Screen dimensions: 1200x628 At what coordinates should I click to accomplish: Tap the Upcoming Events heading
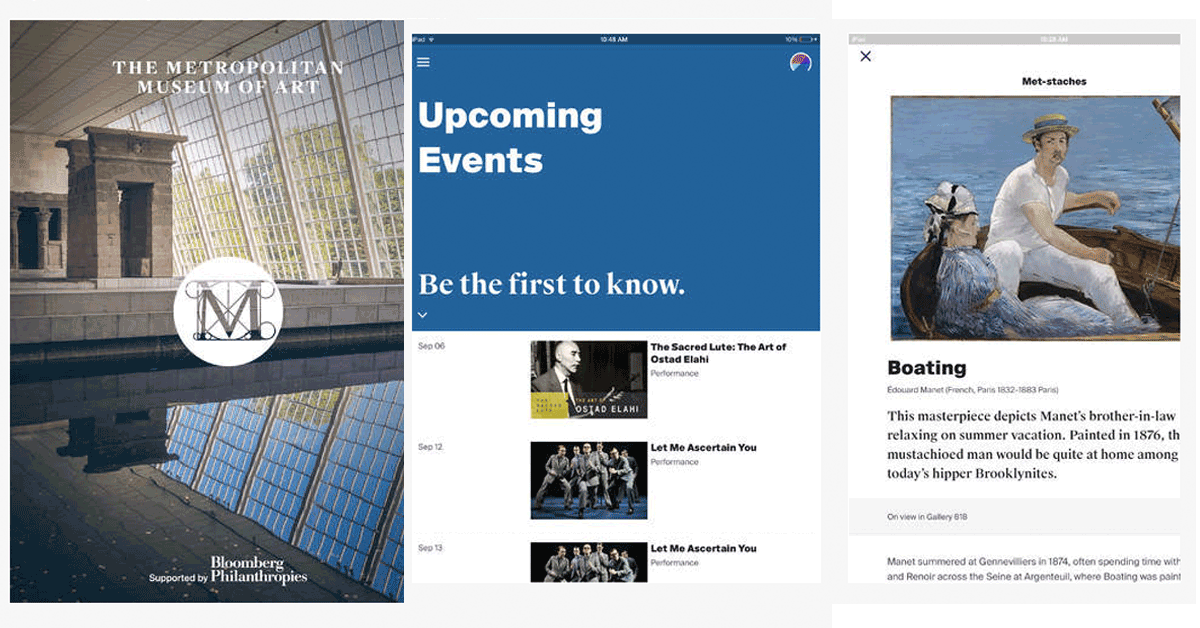[510, 138]
